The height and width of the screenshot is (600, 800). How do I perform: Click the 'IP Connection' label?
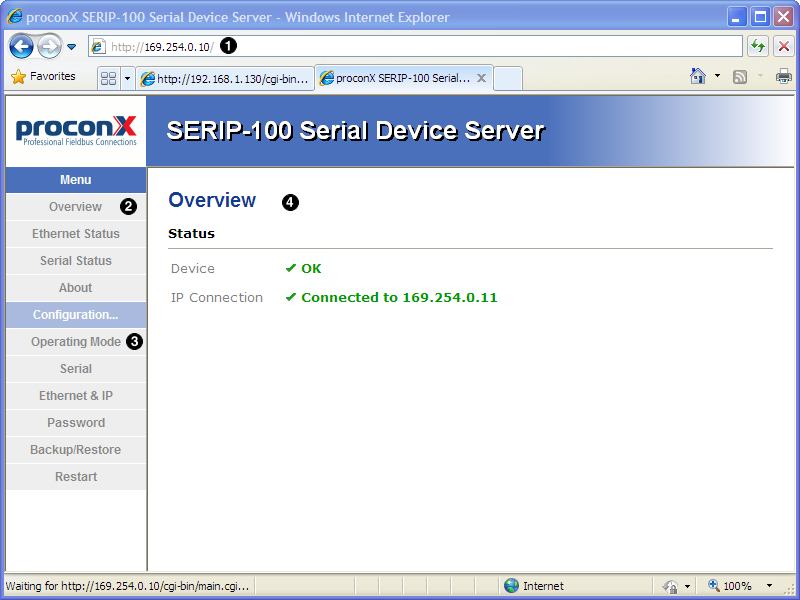217,297
